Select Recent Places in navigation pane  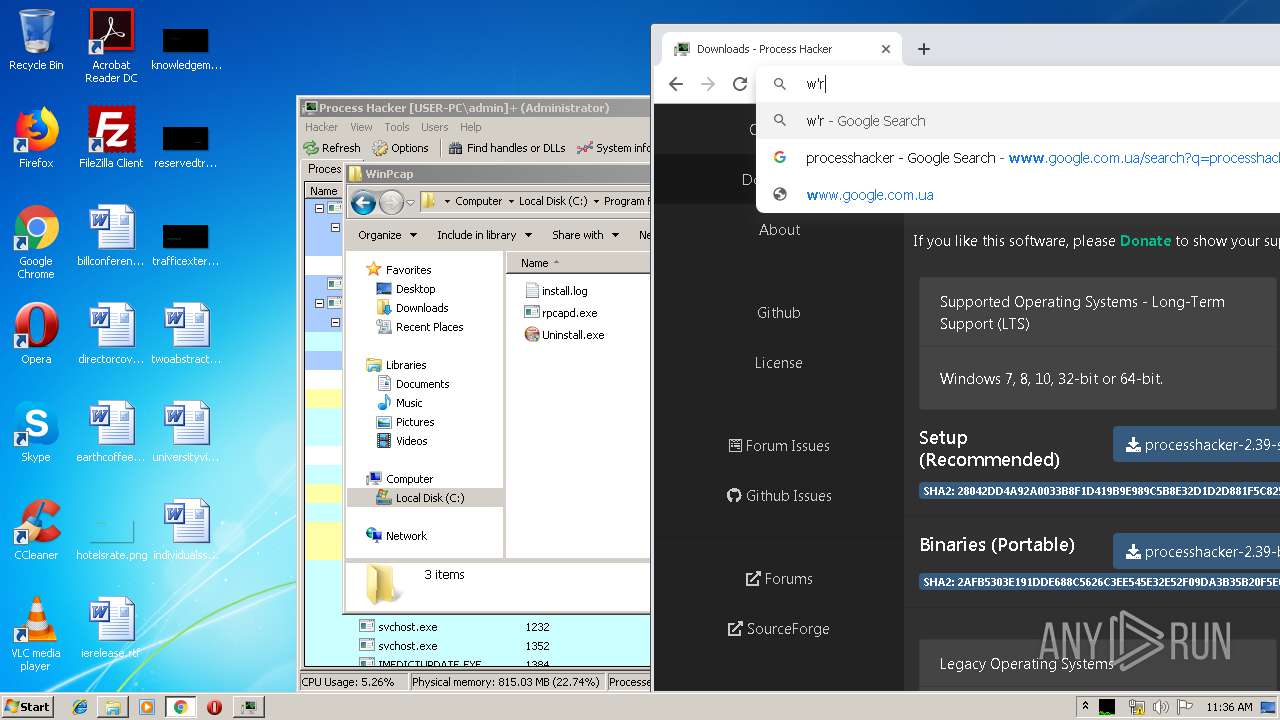click(420, 327)
